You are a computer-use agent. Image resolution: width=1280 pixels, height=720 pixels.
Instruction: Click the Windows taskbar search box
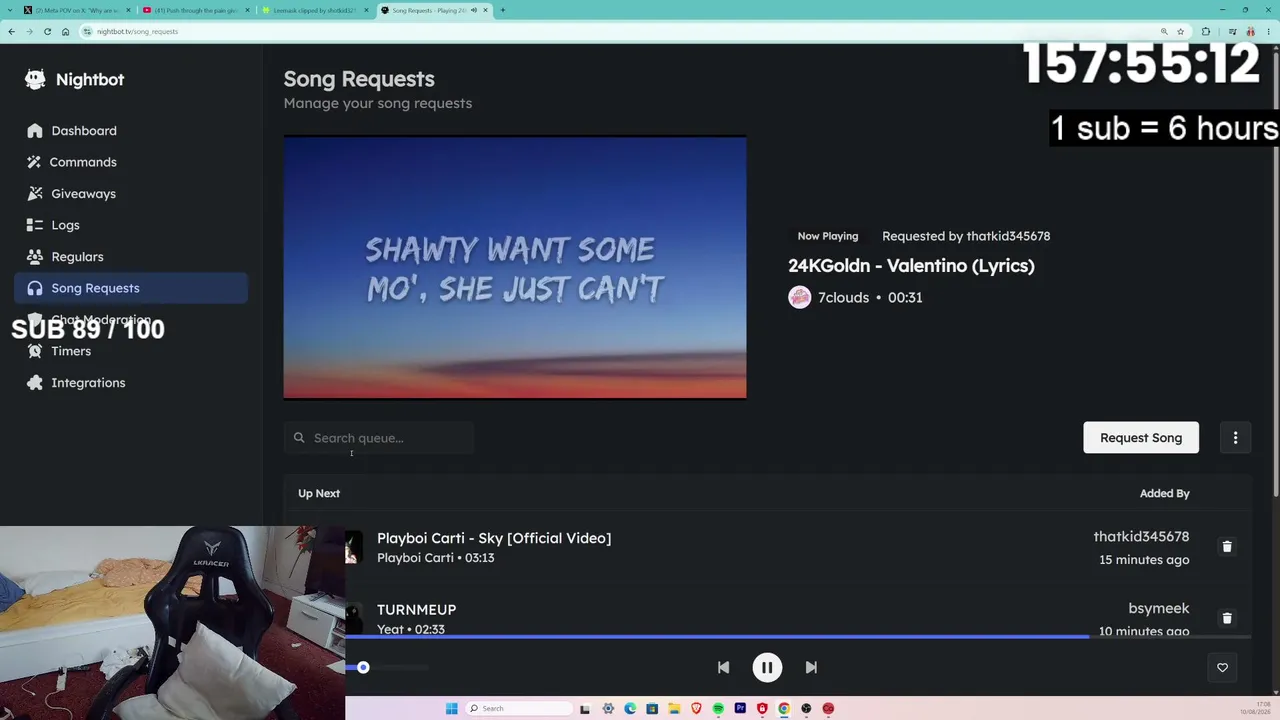519,709
